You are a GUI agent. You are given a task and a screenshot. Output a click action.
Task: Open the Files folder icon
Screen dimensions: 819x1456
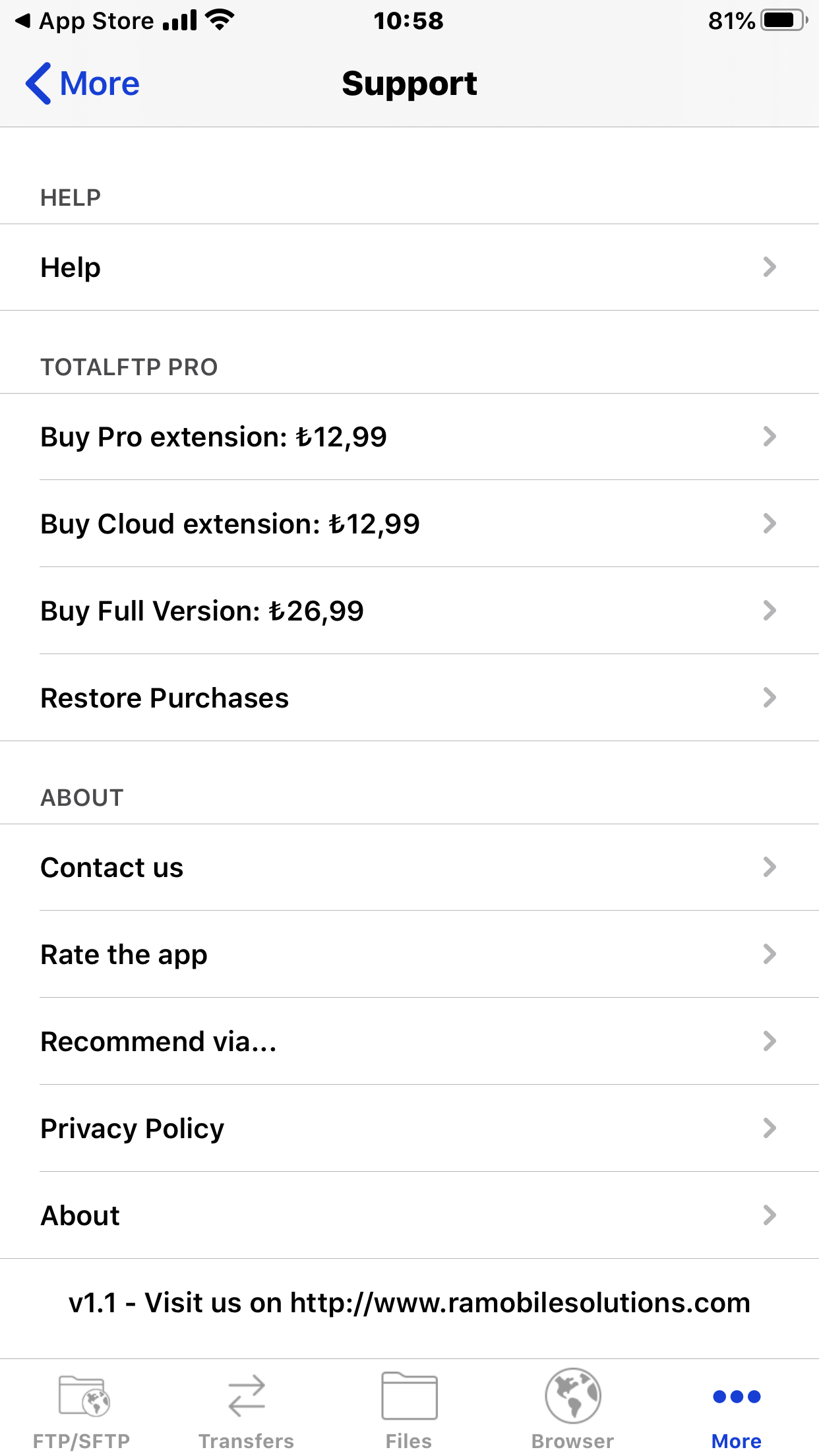click(409, 1395)
